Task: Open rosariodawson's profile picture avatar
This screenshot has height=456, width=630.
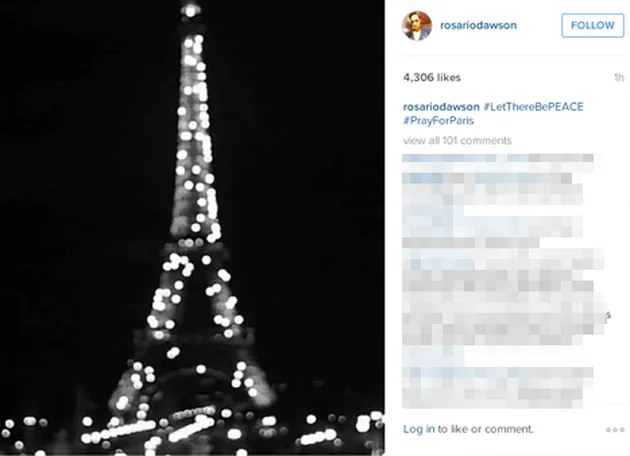Action: [x=417, y=26]
